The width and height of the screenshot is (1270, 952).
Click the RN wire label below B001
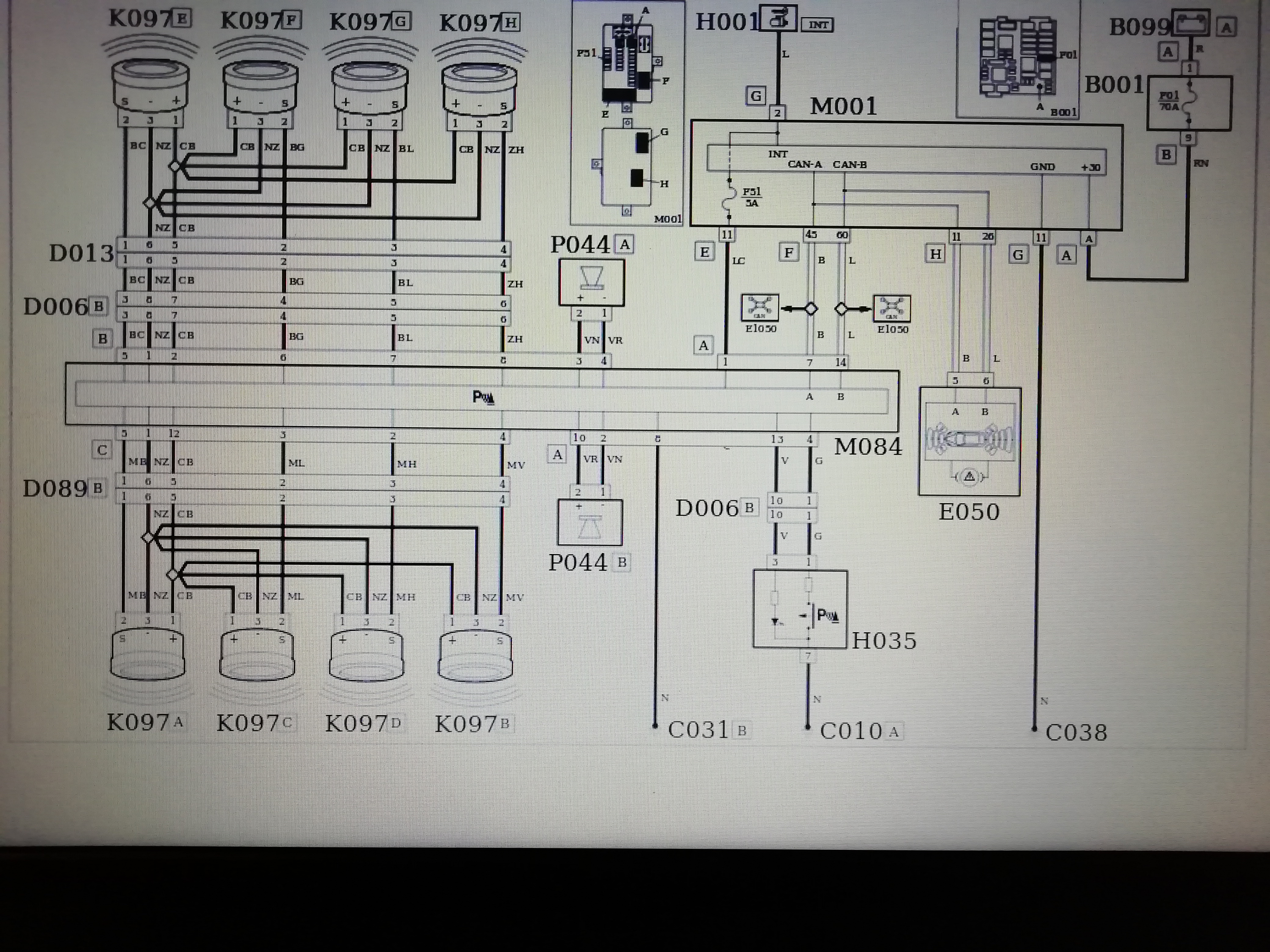pos(1201,164)
